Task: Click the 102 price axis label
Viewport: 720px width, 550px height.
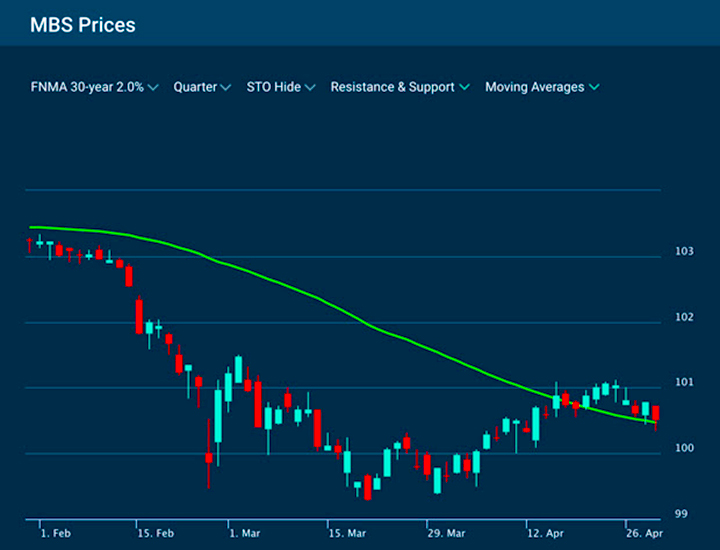Action: coord(684,318)
